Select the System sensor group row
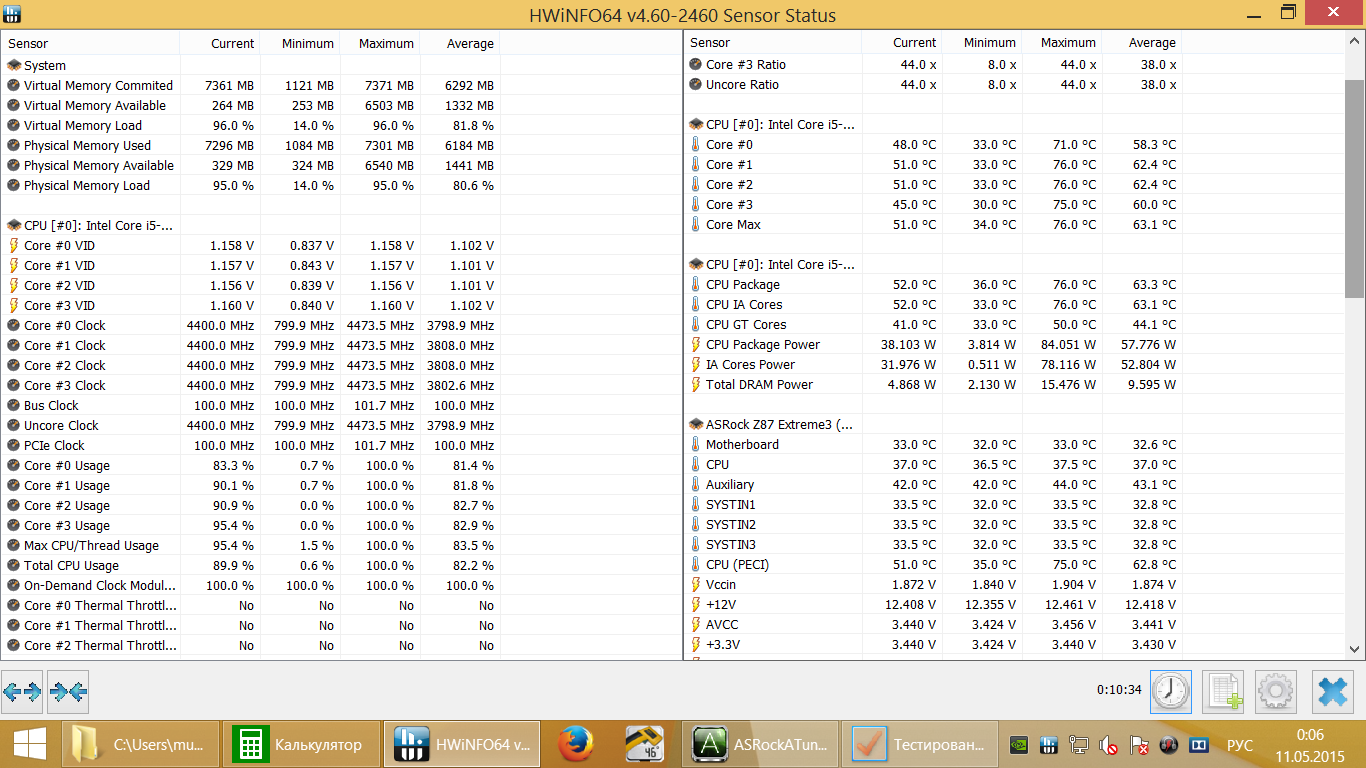 coord(251,65)
